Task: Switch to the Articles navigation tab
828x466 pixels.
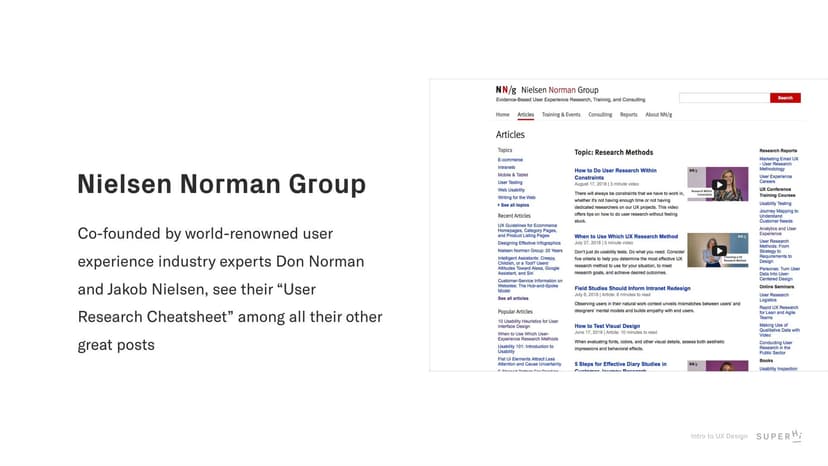Action: click(x=525, y=115)
